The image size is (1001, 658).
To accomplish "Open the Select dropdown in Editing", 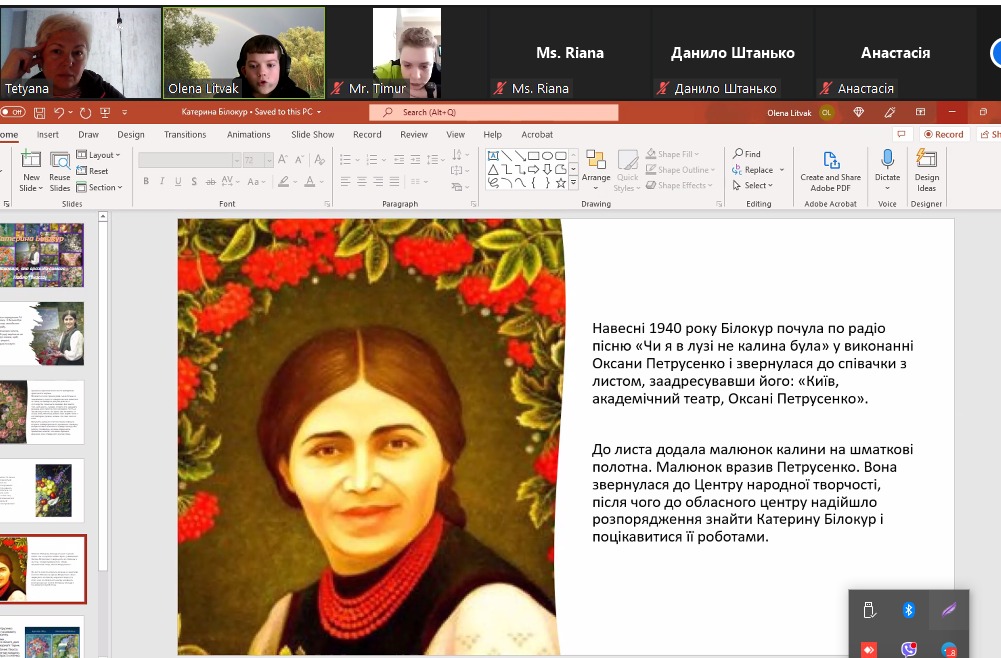I will pos(753,185).
